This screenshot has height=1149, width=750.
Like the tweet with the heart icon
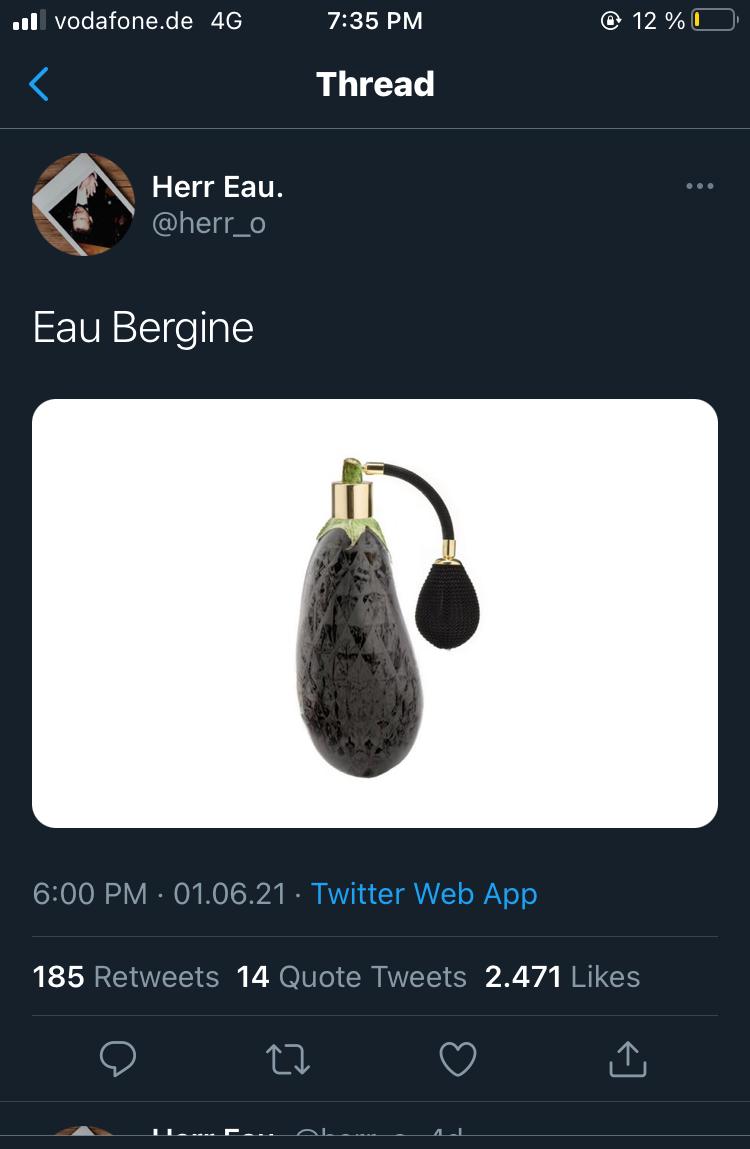[458, 1059]
